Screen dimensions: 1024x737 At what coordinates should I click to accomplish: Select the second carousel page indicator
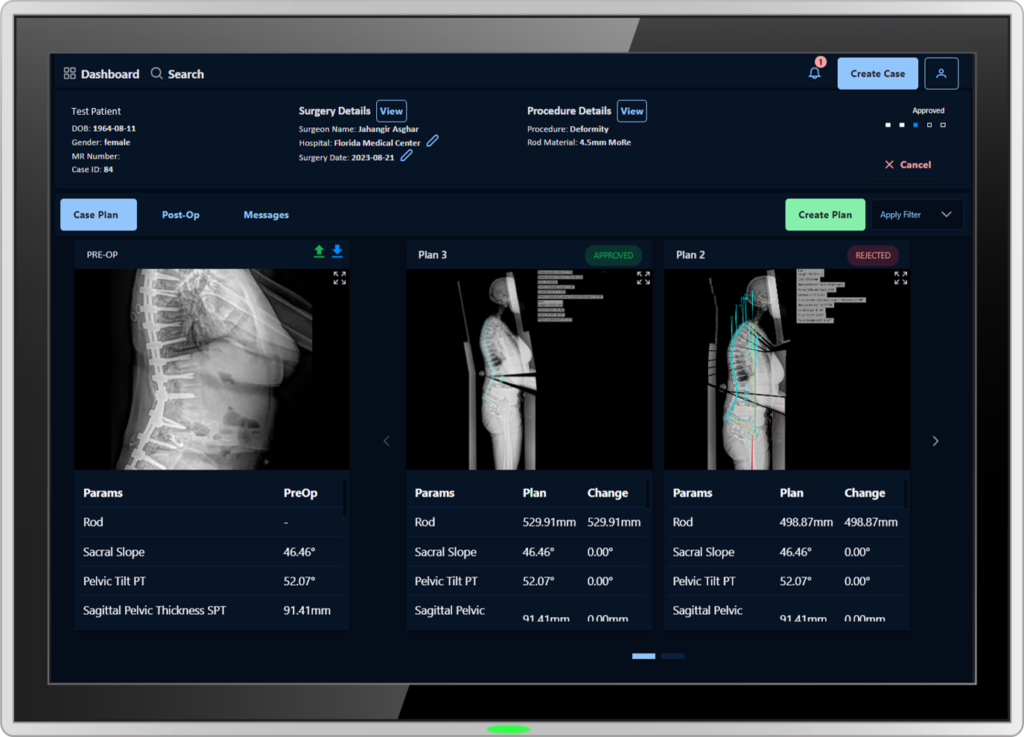click(x=673, y=656)
